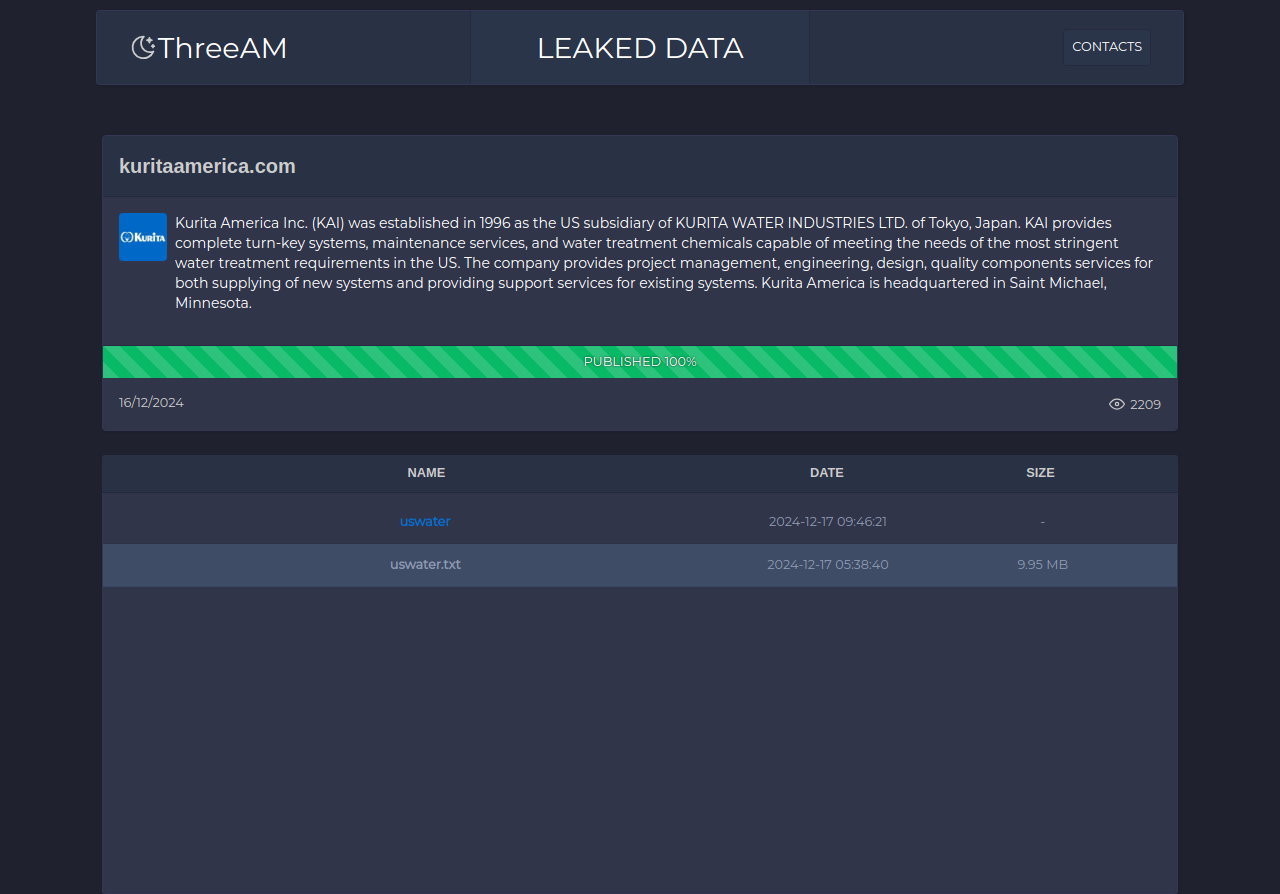
Task: Click the date 2024-12-17 05:38:40
Action: click(828, 564)
